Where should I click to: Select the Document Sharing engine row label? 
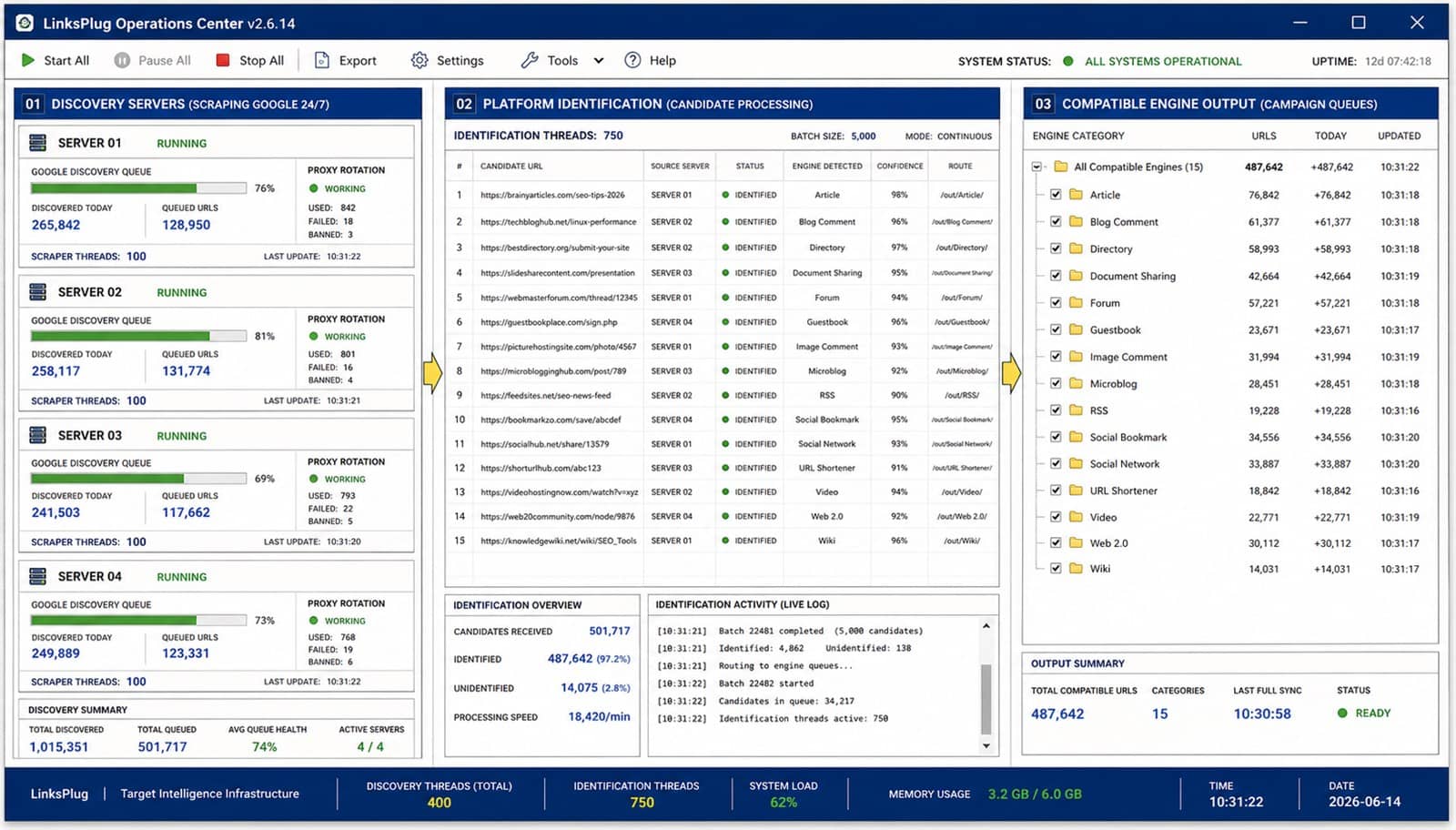1133,276
